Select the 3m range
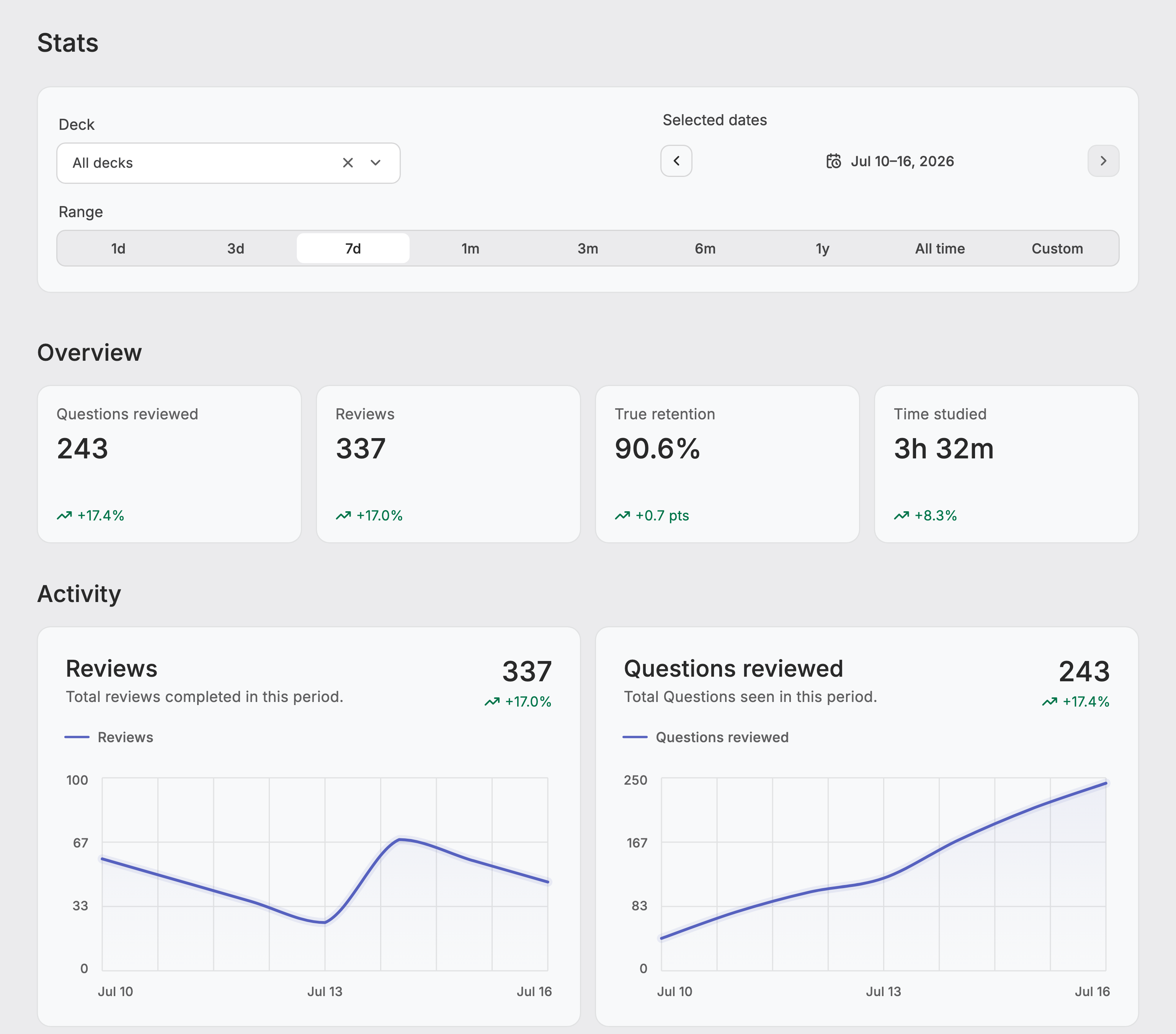Image resolution: width=1176 pixels, height=1034 pixels. pos(588,248)
